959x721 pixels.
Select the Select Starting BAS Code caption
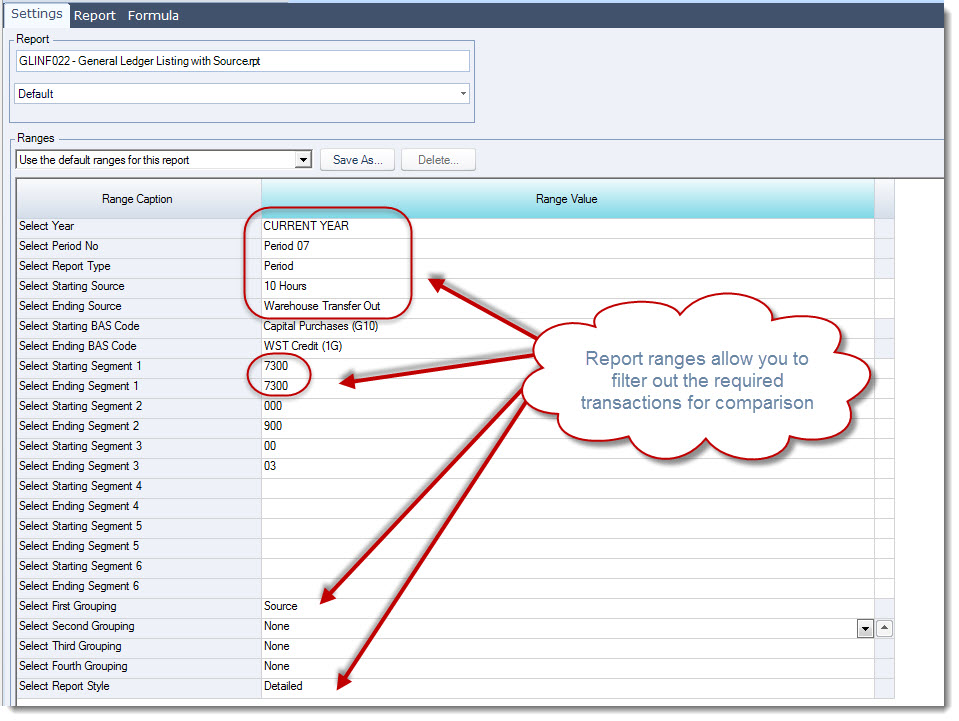point(139,326)
